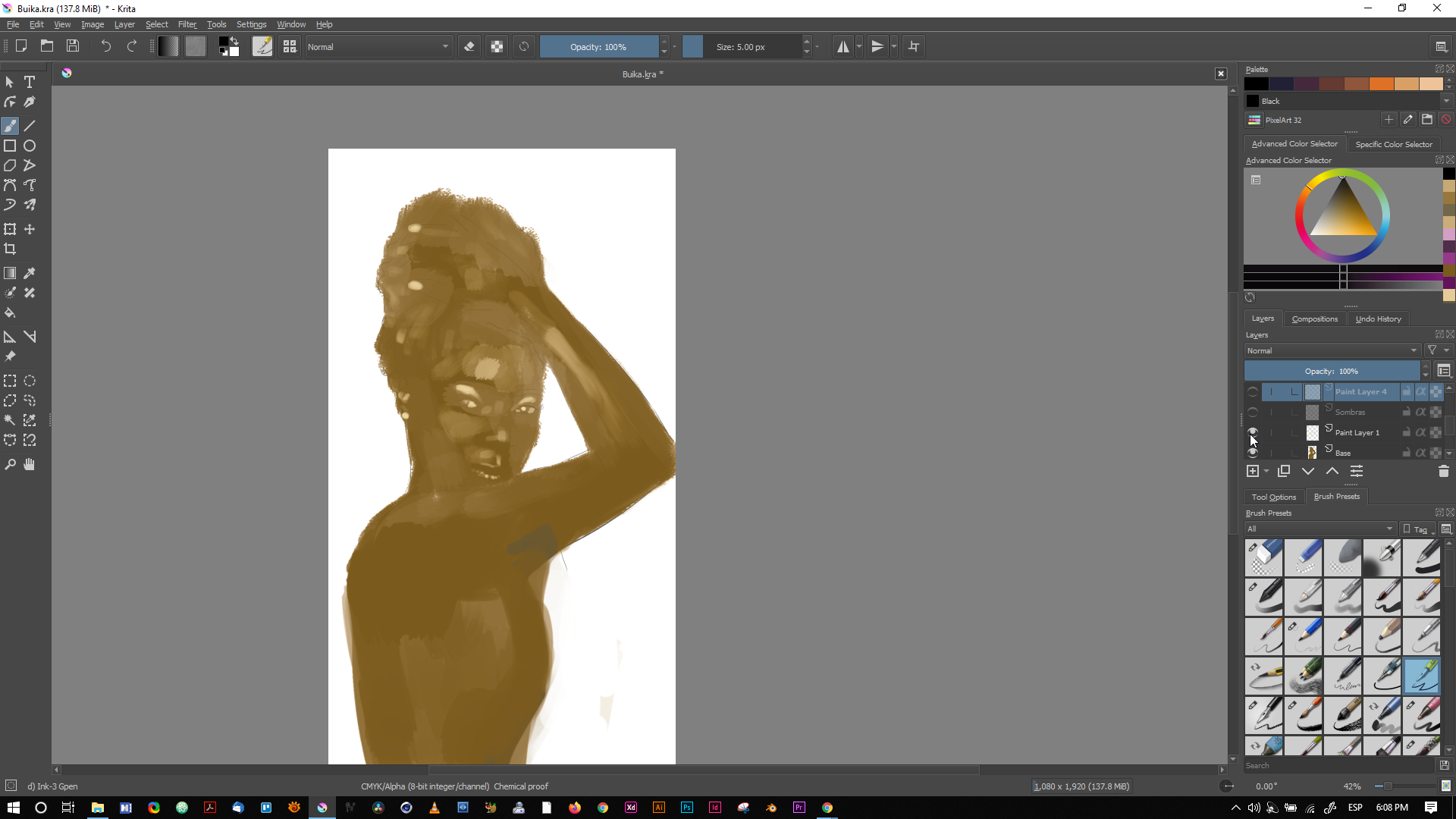
Task: Select the Text tool in the toolbox
Action: pyautogui.click(x=30, y=82)
